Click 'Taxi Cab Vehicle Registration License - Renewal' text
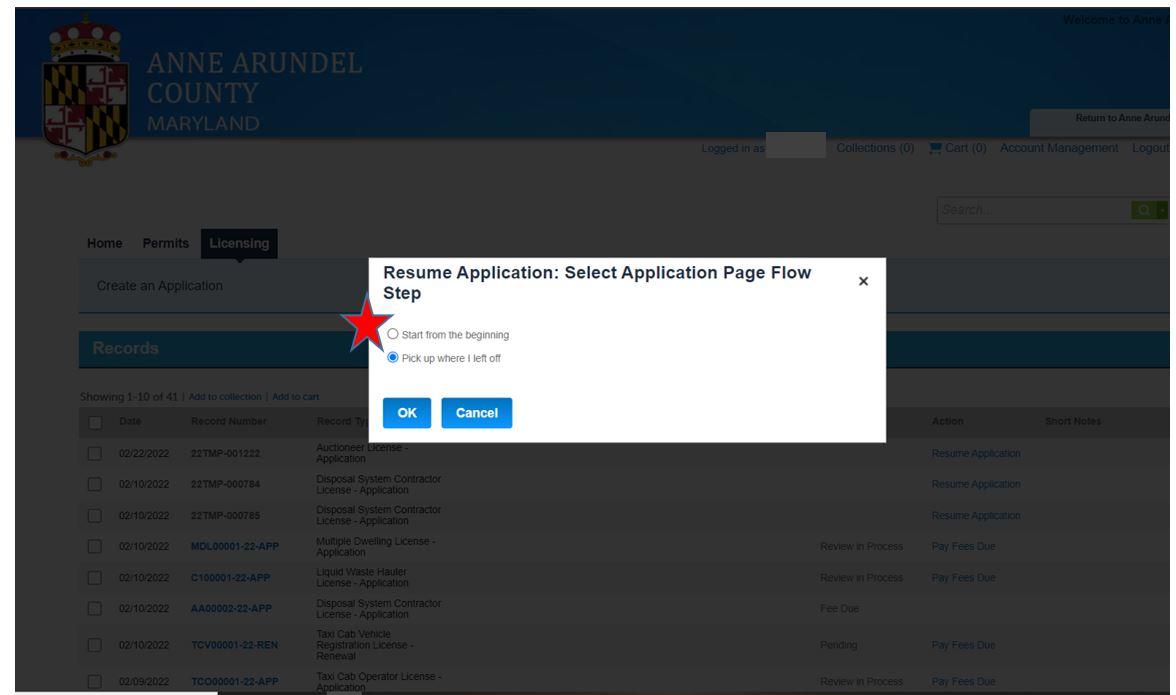The width and height of the screenshot is (1176, 695). pos(364,645)
